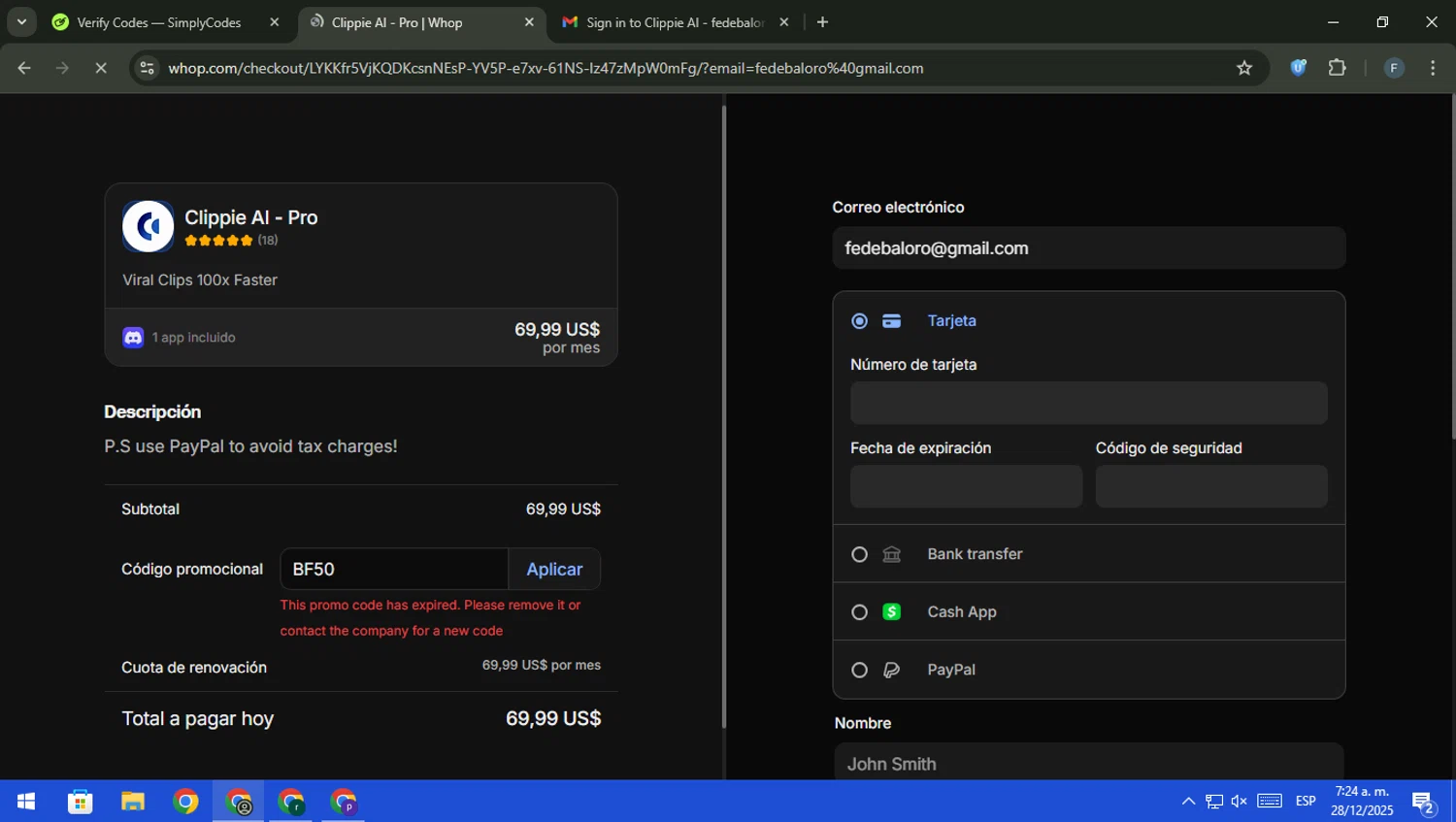Viewport: 1456px width, 822px height.
Task: Click the Cash App label
Action: (x=962, y=612)
